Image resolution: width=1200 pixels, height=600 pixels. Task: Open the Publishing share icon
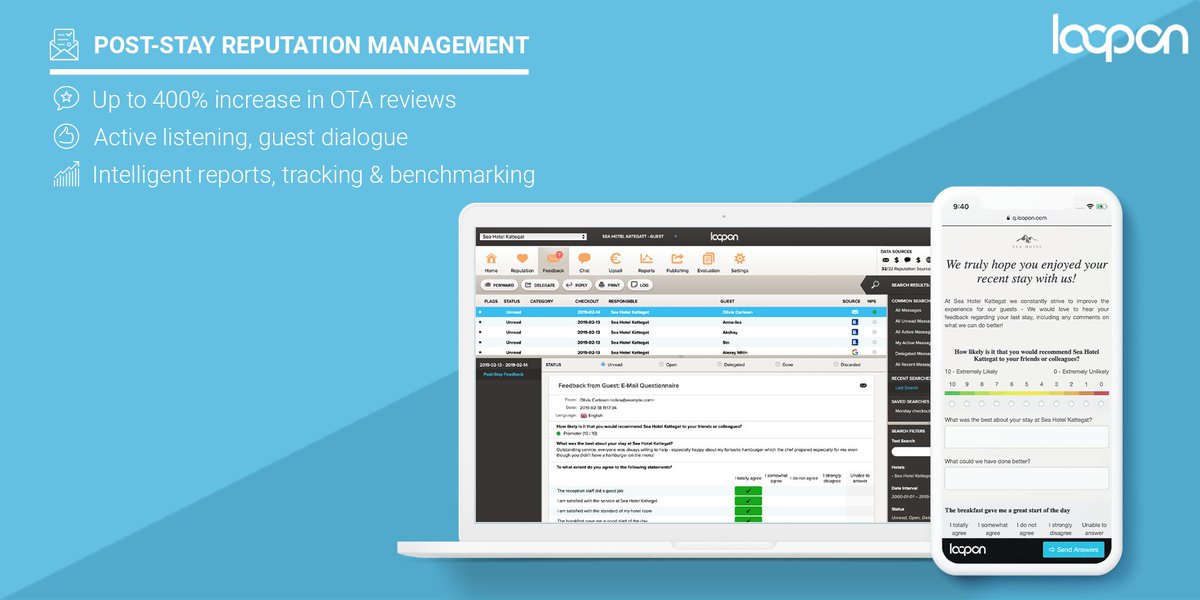677,259
